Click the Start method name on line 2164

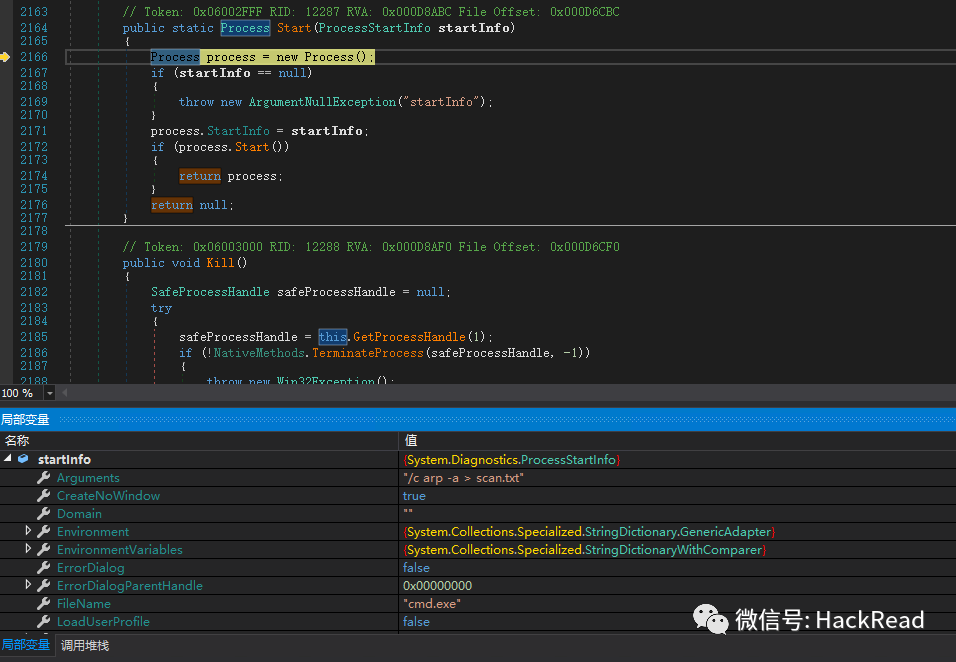coord(294,28)
